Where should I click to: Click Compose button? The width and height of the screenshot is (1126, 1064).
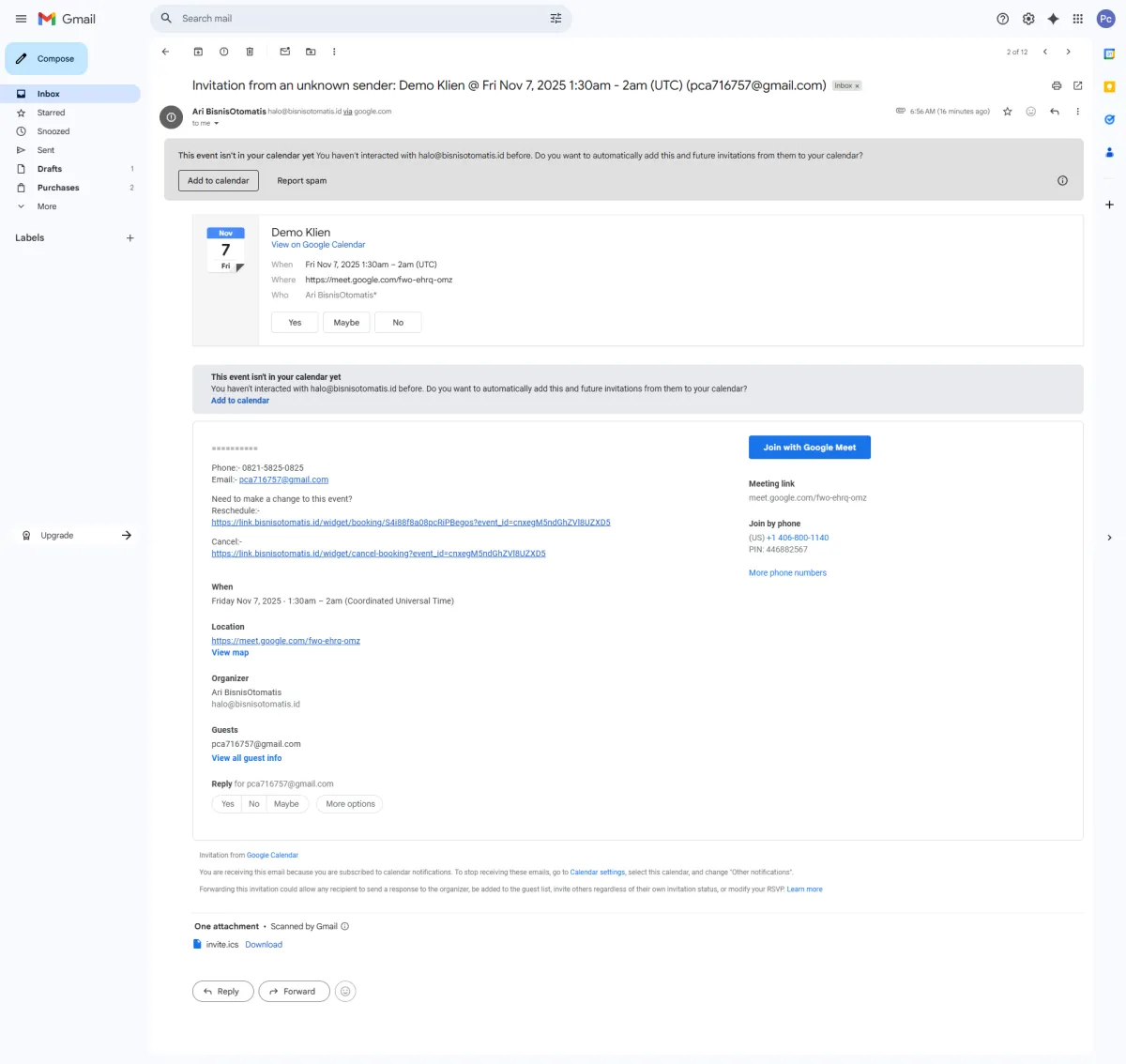tap(47, 58)
